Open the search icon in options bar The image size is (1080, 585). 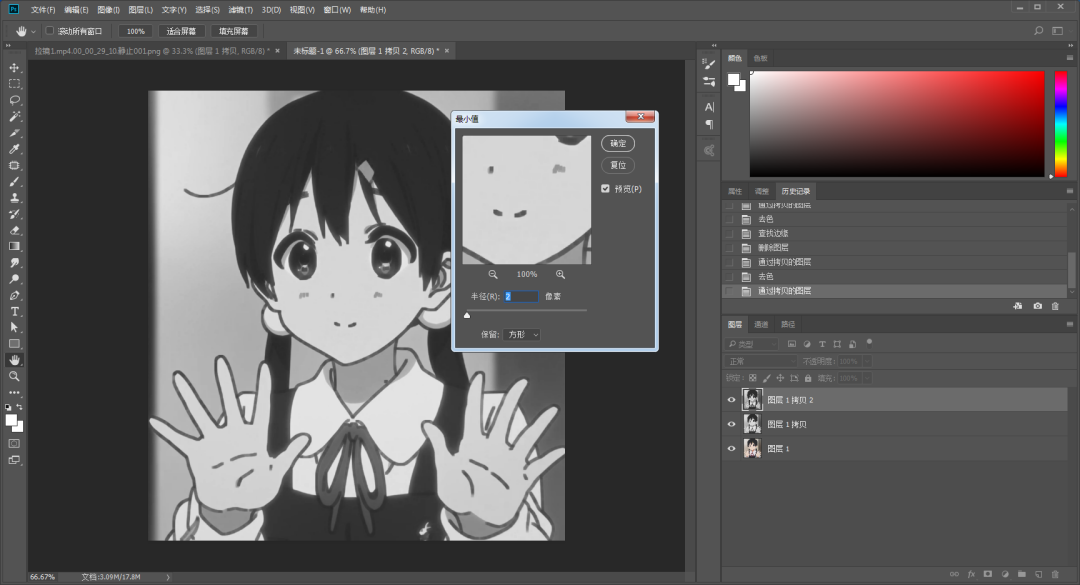(1039, 31)
